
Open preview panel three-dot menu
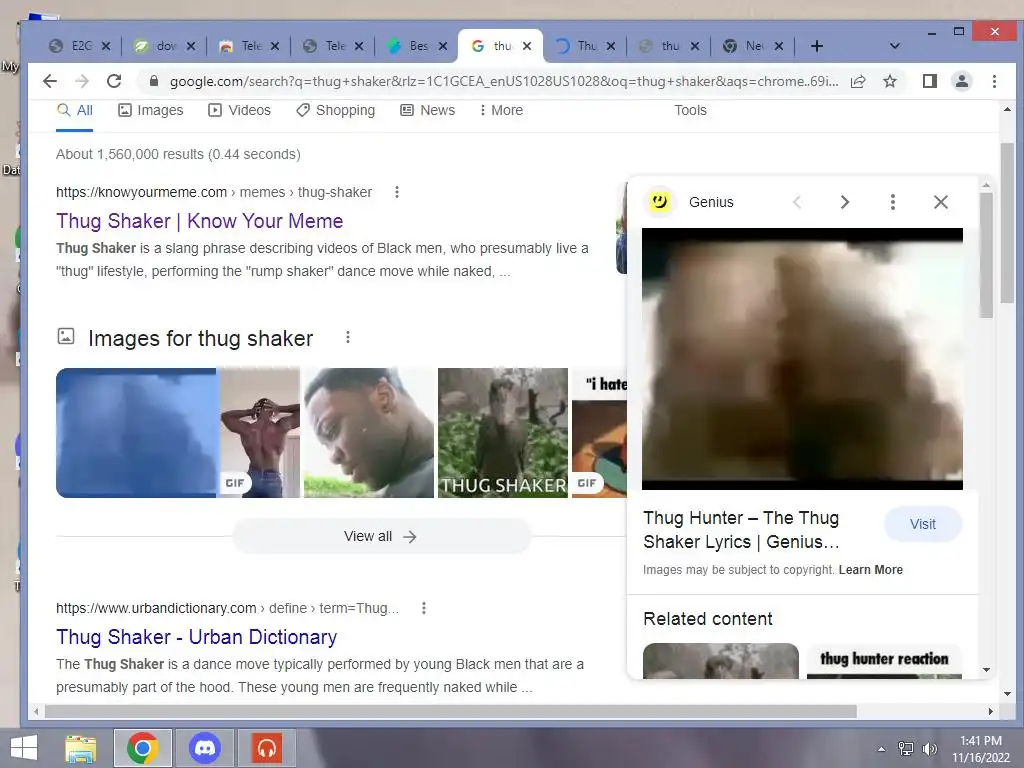point(893,202)
